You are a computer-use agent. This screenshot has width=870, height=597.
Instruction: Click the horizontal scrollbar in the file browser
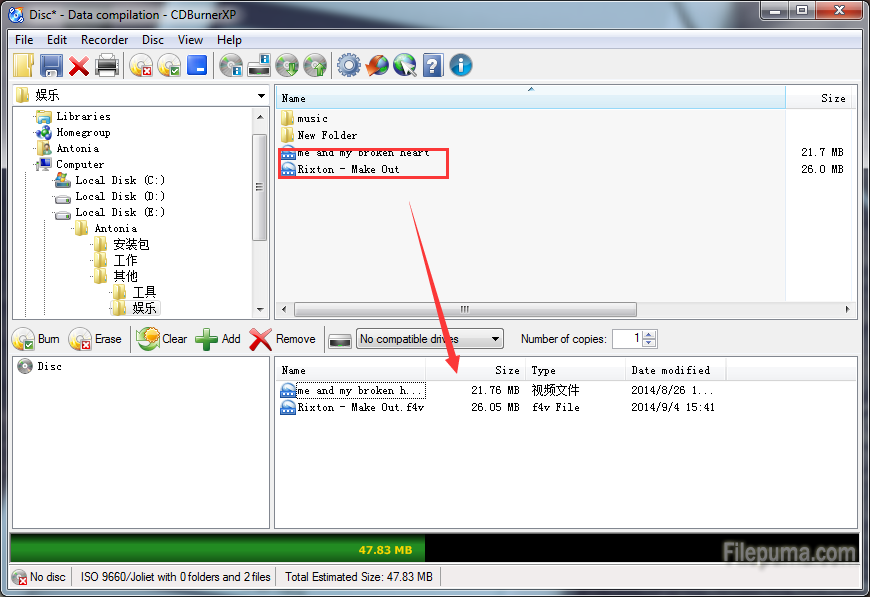465,309
